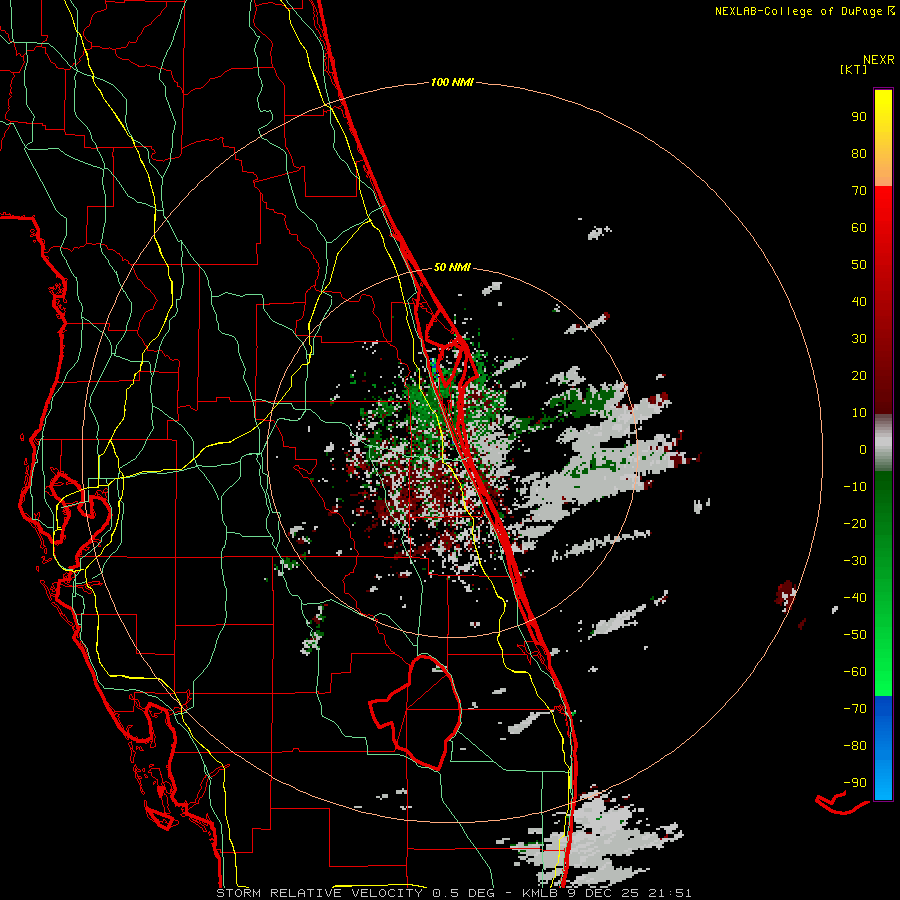This screenshot has height=900, width=900.
Task: Select the positive 50 value on velocity scale
Action: click(x=859, y=265)
